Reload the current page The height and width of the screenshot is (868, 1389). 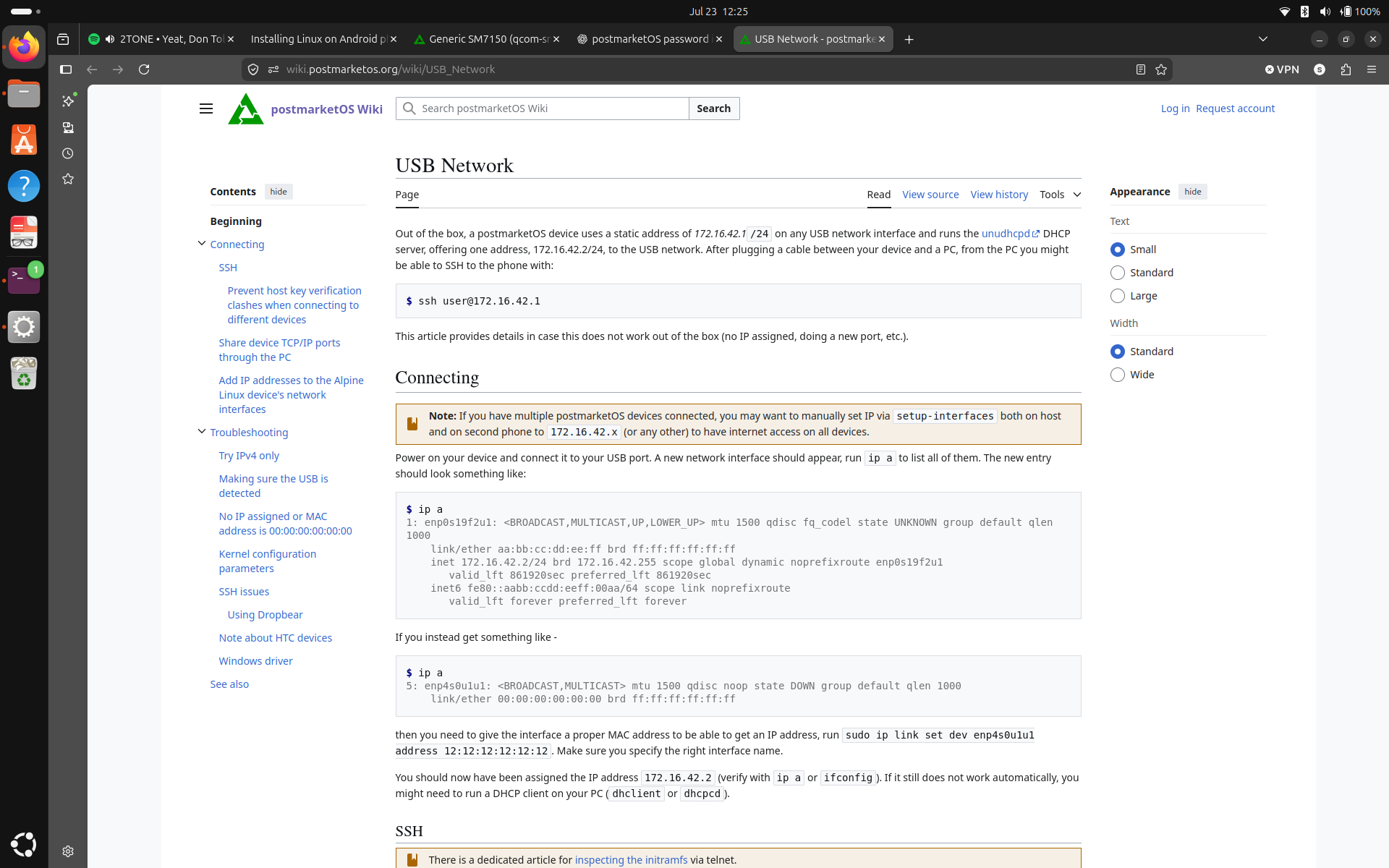click(x=144, y=69)
